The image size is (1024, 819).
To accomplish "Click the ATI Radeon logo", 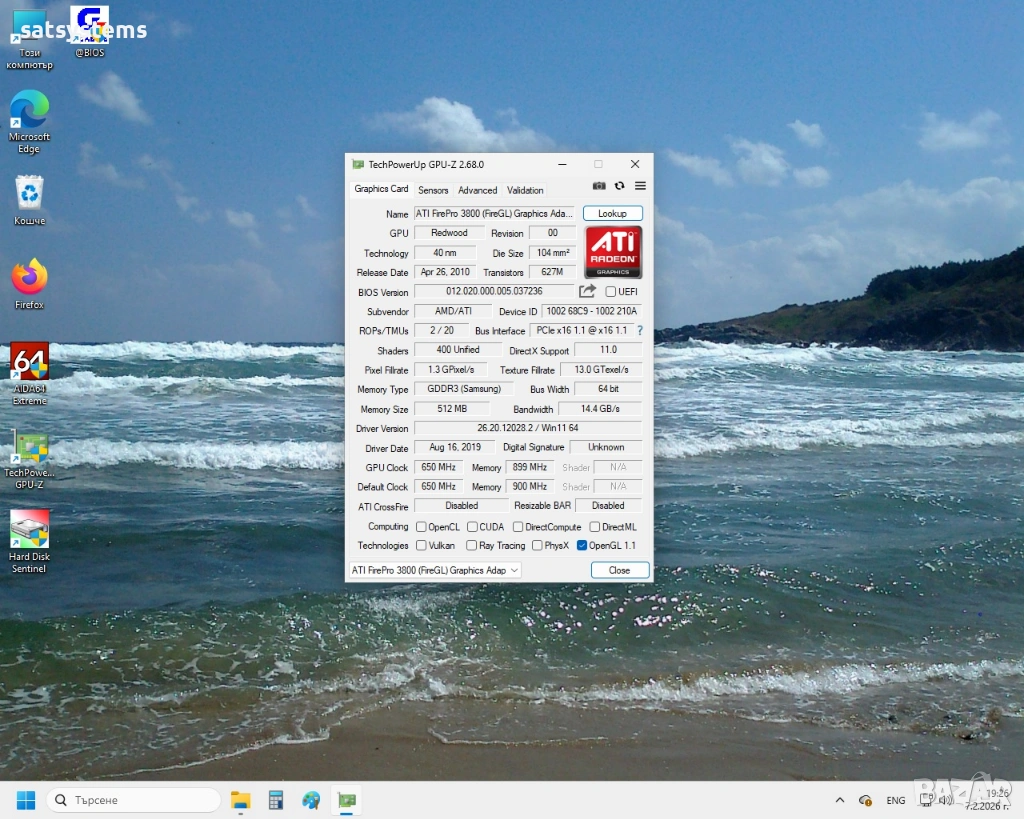I will [613, 252].
